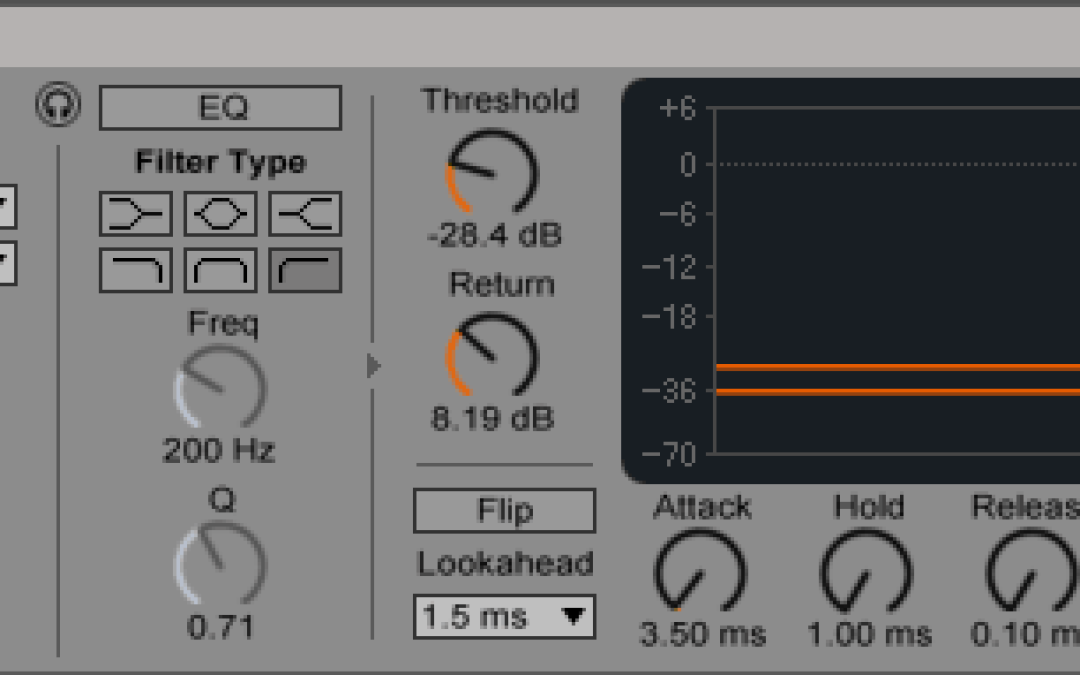The image size is (1080, 675).
Task: Choose the highpass filter type
Action: coord(305,270)
